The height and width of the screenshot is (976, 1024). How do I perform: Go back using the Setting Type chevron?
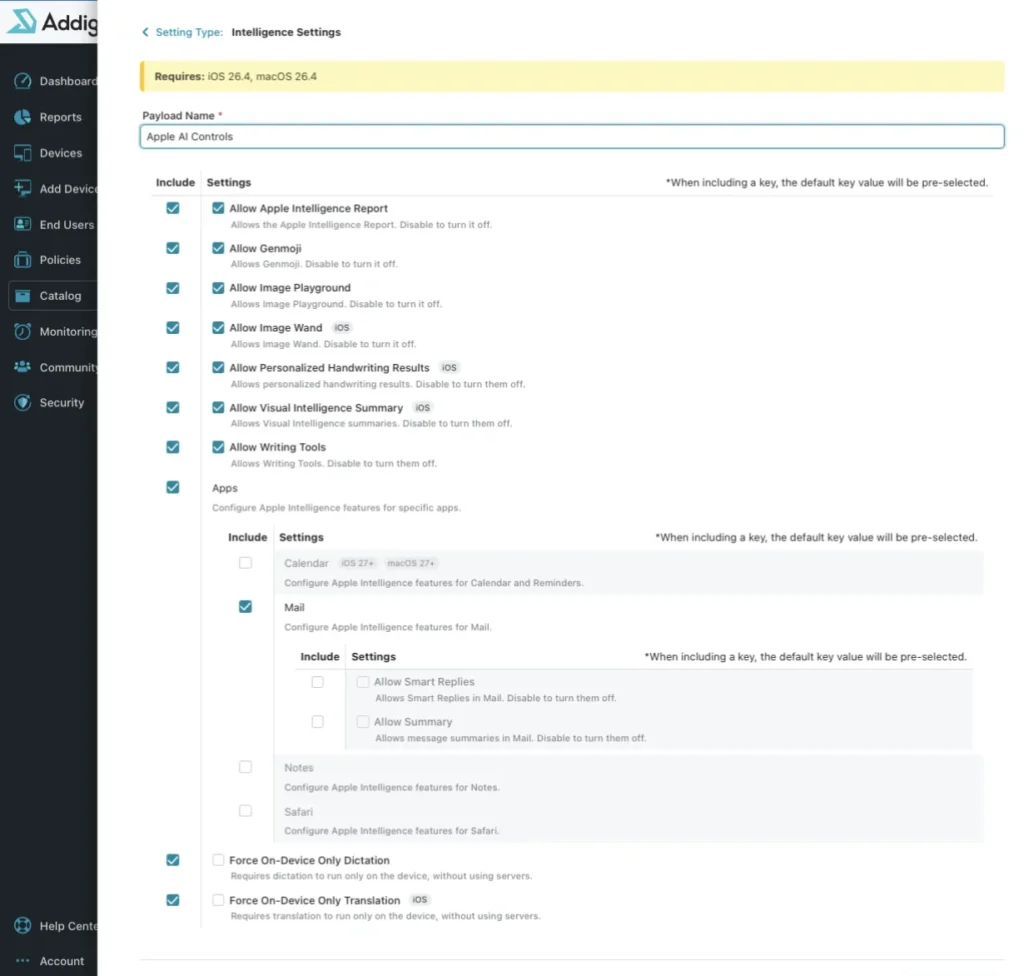click(145, 32)
